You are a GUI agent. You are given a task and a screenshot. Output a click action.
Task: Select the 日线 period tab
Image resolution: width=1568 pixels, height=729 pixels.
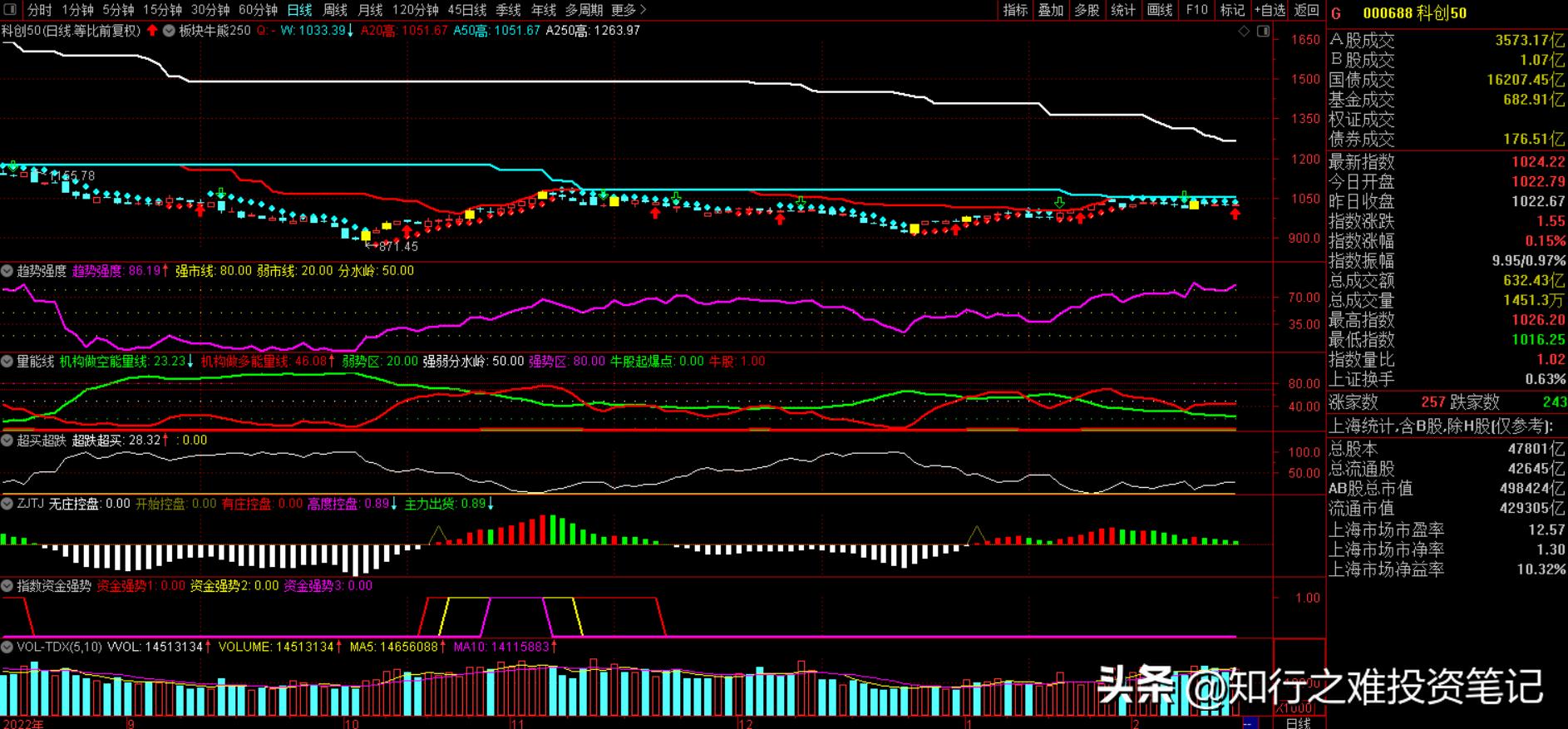(299, 10)
